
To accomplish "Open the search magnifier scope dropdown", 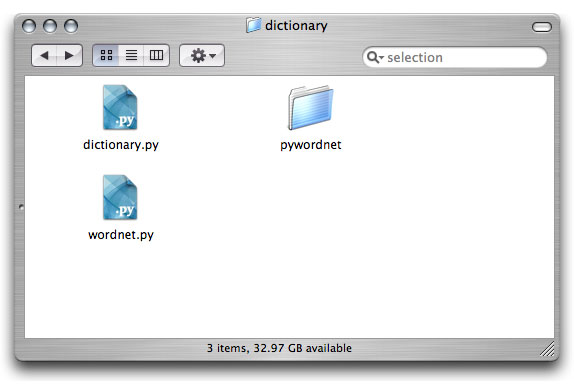I will click(375, 57).
